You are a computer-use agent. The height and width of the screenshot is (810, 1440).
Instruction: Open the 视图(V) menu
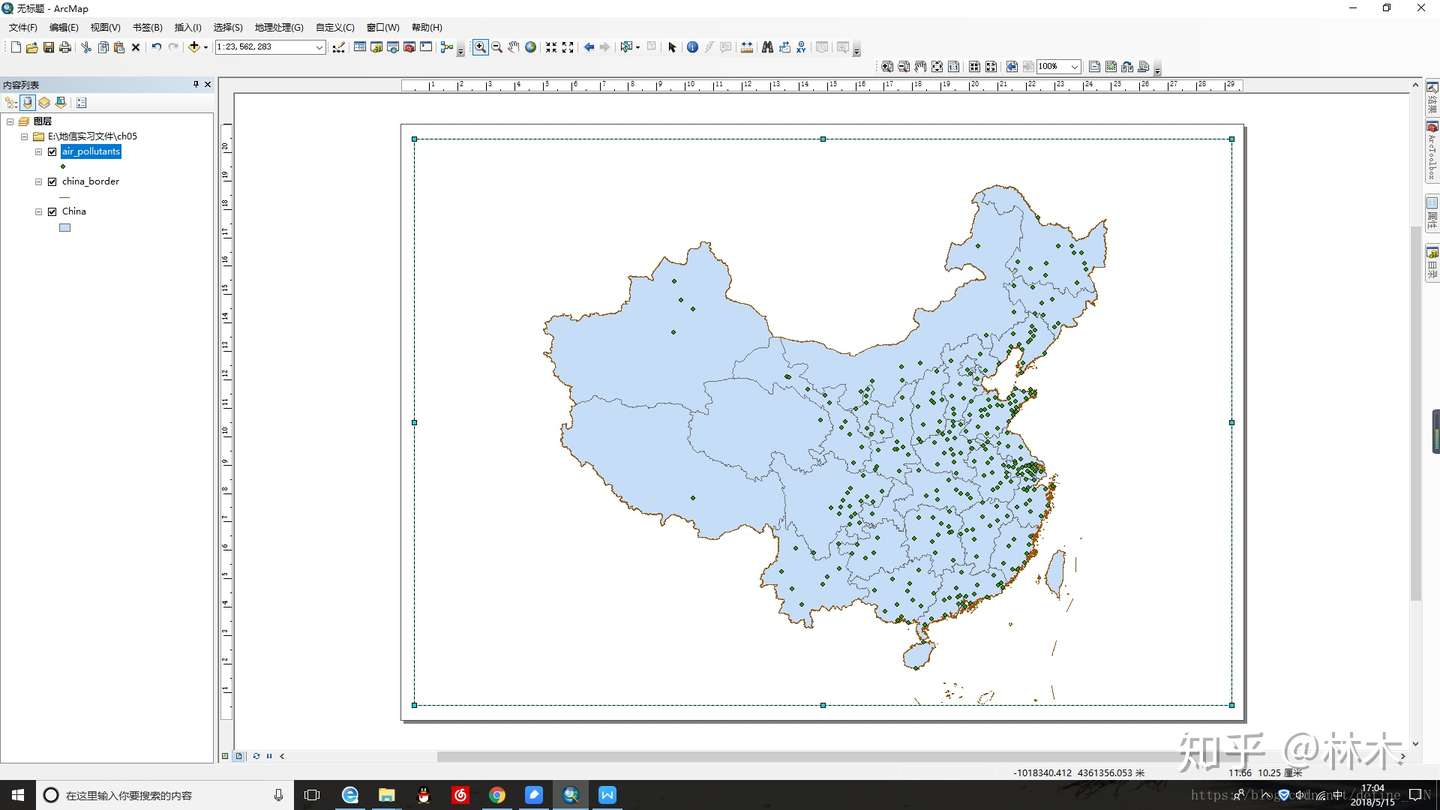(105, 28)
